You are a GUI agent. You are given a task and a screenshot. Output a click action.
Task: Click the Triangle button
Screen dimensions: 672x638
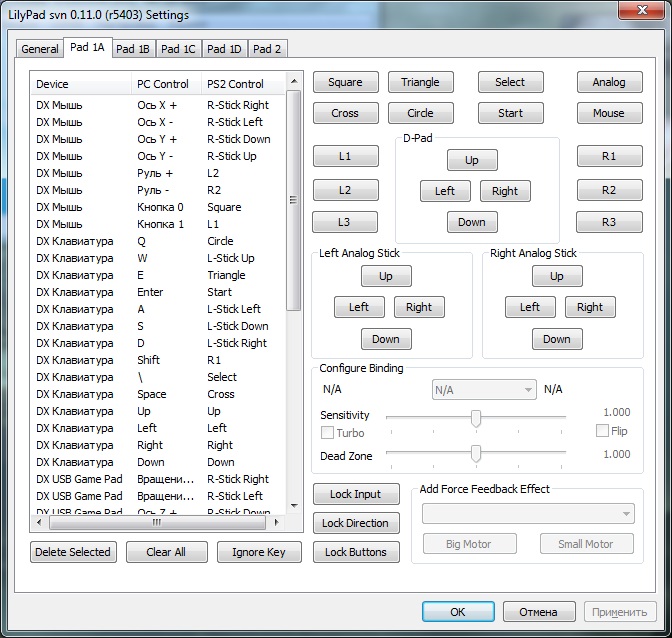[427, 82]
